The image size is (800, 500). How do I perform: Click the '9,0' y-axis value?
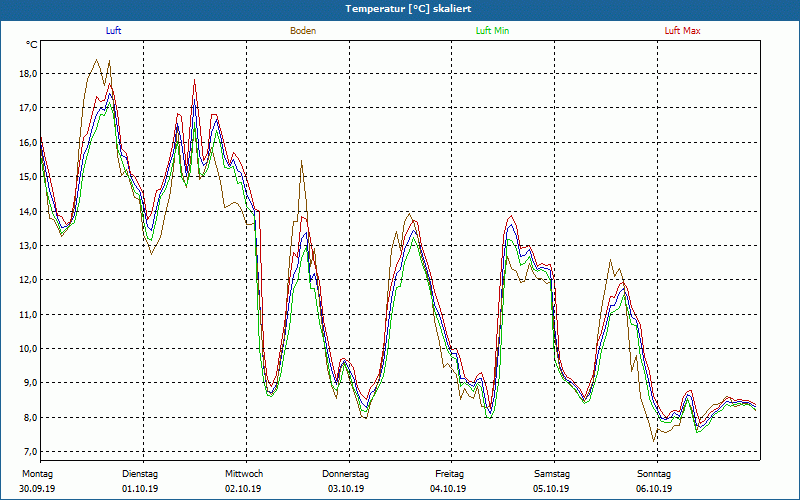(x=31, y=383)
